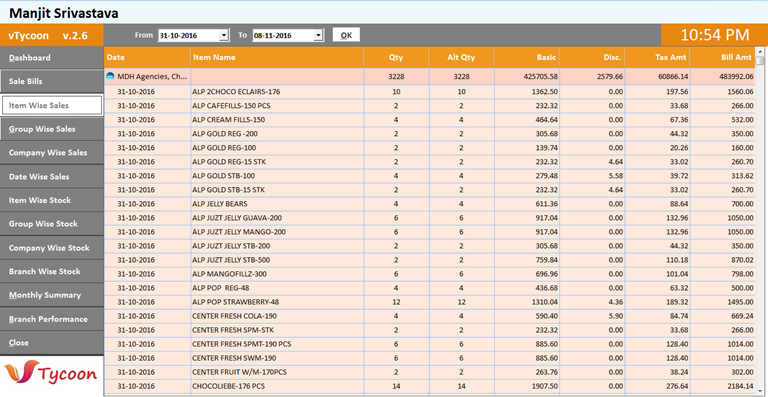Select row ALP CAFEFILLS-150 PCS
Image resolution: width=768 pixels, height=397 pixels.
[x=430, y=106]
